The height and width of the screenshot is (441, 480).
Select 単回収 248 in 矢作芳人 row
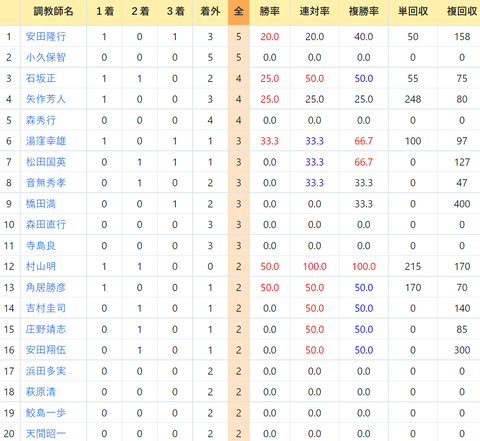pos(413,99)
